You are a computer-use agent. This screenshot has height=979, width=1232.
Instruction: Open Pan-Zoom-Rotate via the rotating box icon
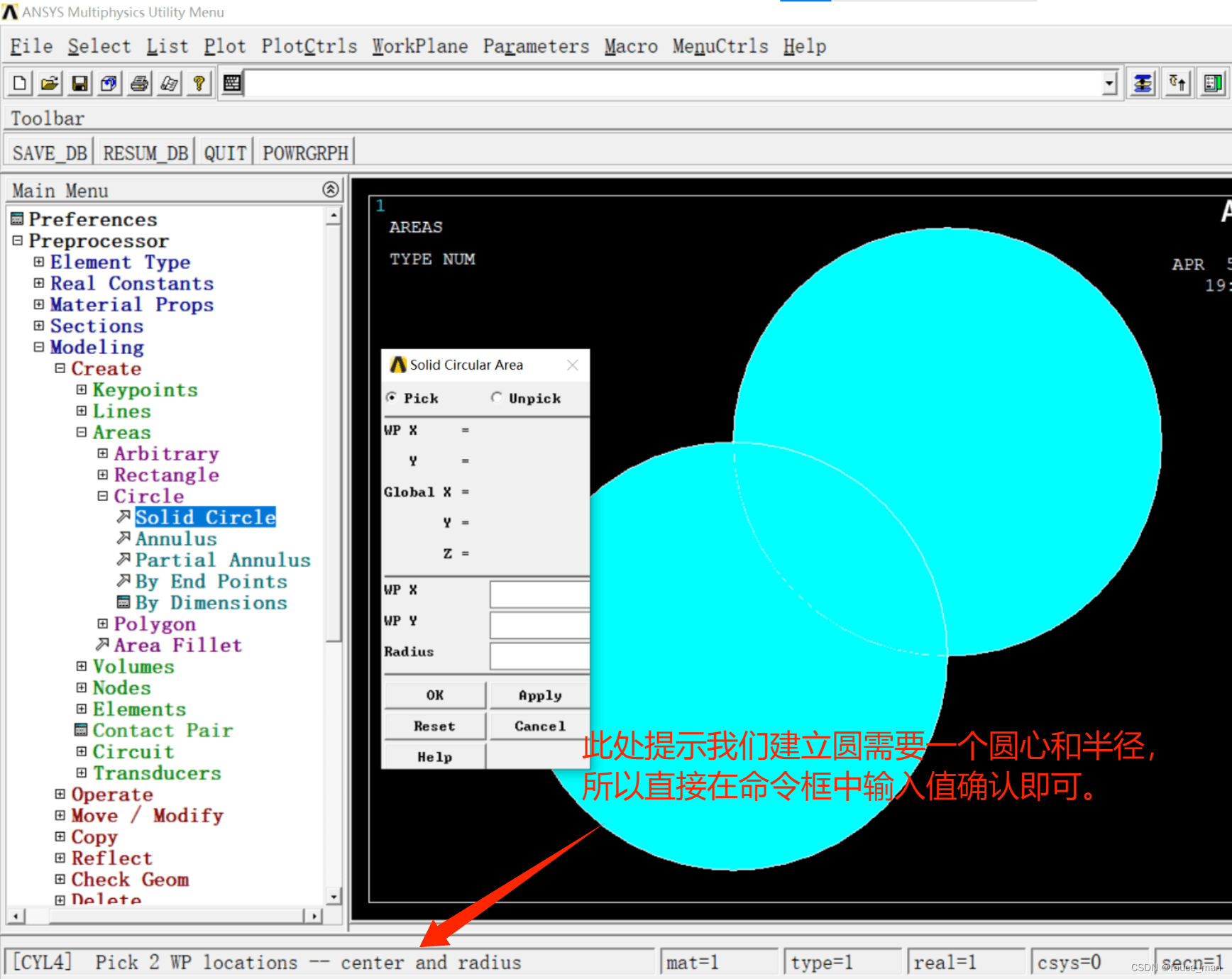point(108,82)
